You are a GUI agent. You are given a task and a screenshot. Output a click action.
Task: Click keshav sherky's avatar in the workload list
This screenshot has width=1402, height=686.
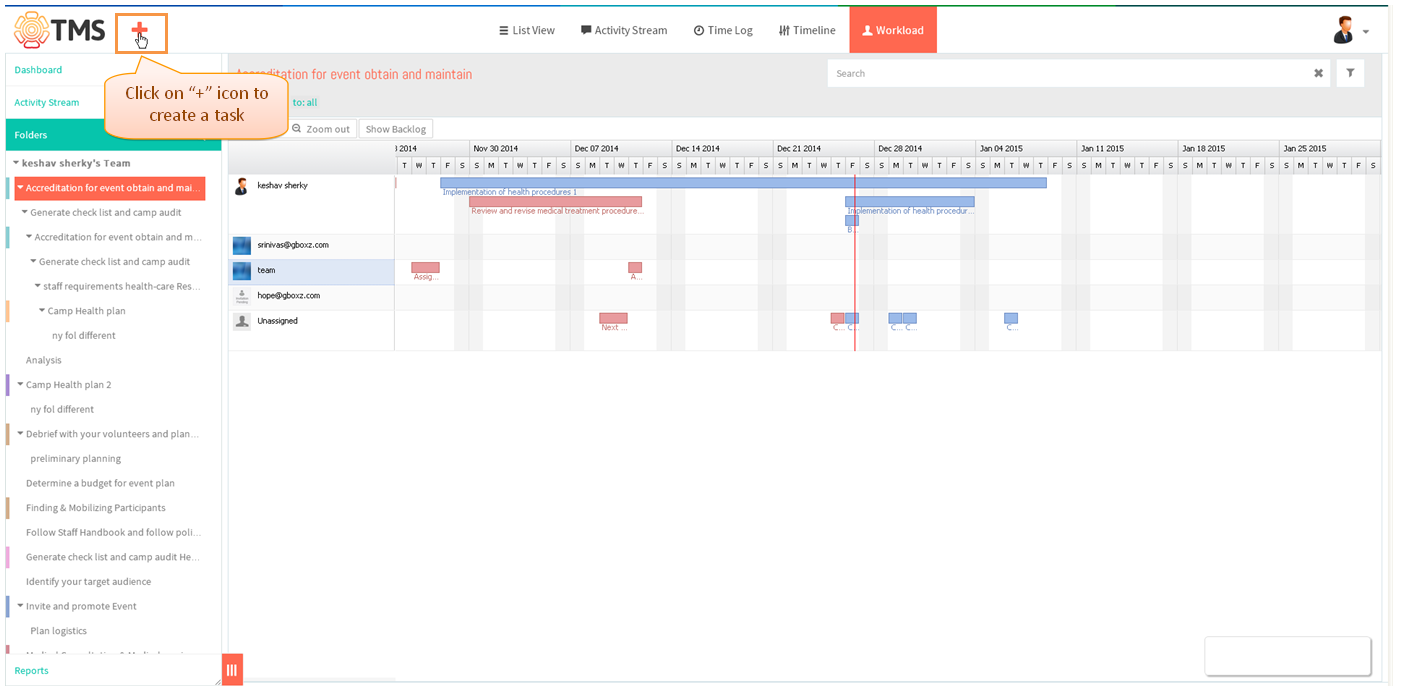(241, 186)
